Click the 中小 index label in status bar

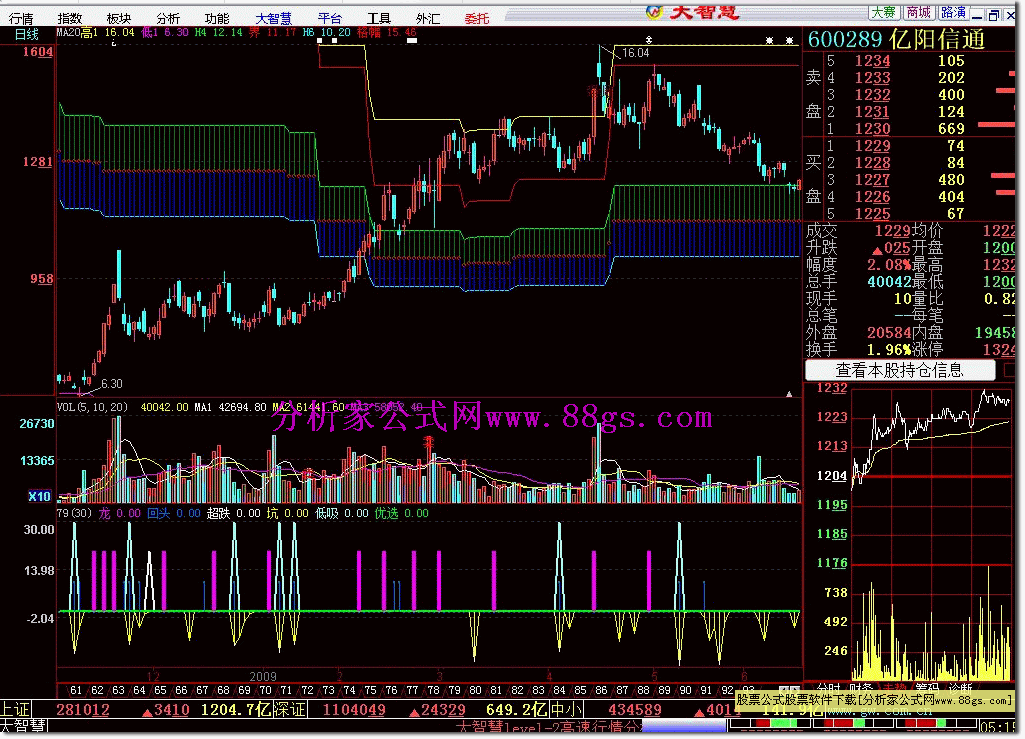tap(565, 710)
